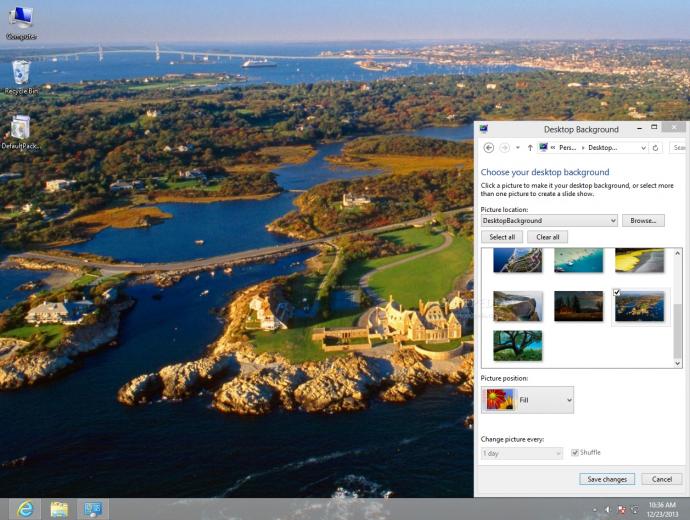The height and width of the screenshot is (520, 690).
Task: Click Save changes button
Action: (x=607, y=479)
